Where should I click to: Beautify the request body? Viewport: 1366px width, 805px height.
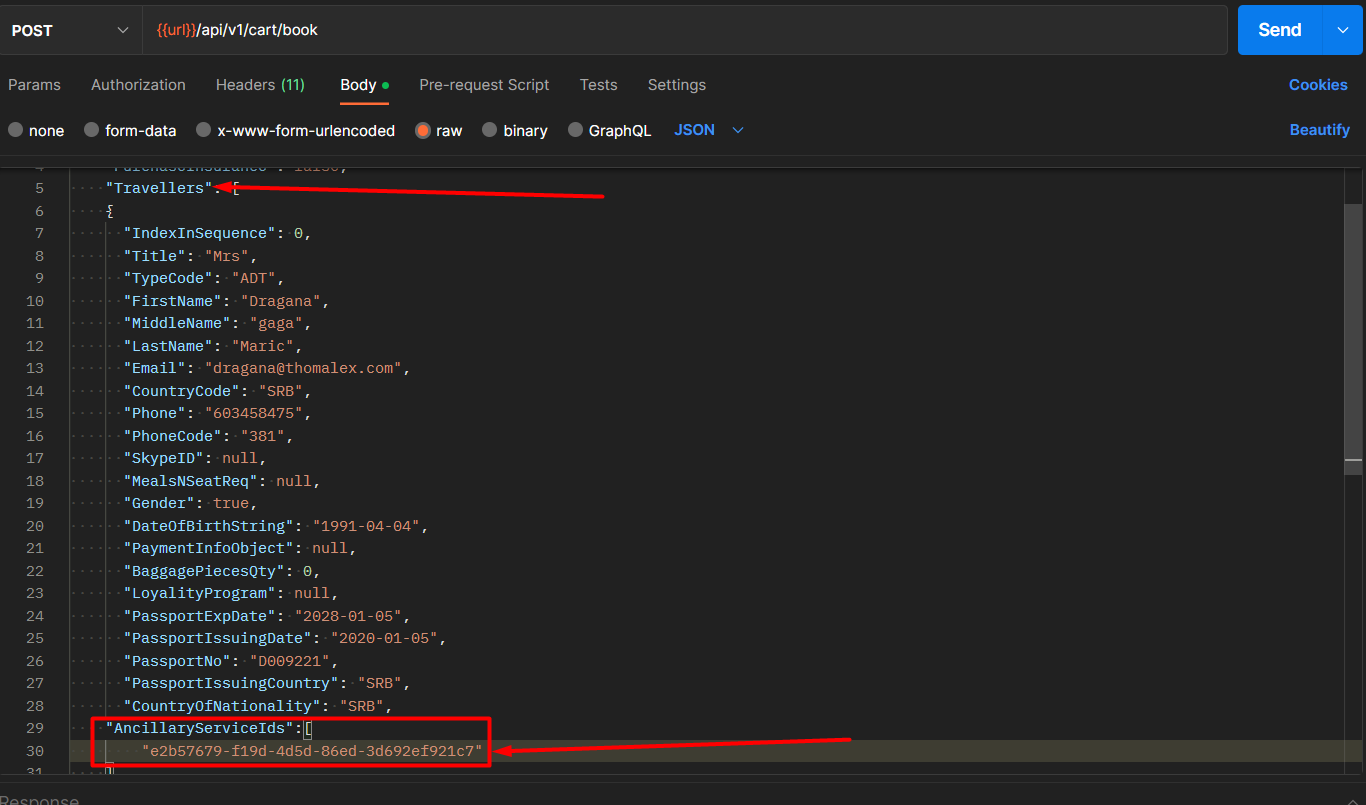(x=1319, y=130)
